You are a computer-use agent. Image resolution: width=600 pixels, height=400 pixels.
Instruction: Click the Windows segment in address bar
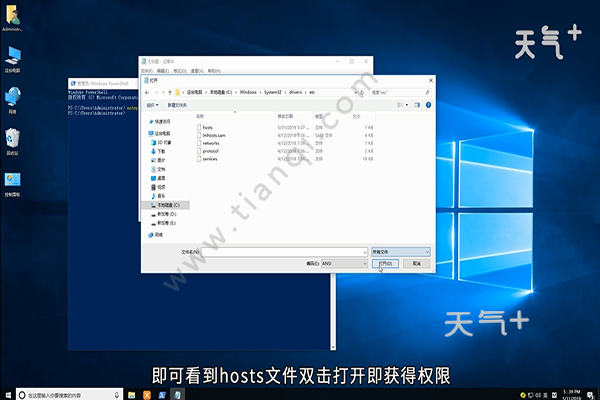click(248, 92)
